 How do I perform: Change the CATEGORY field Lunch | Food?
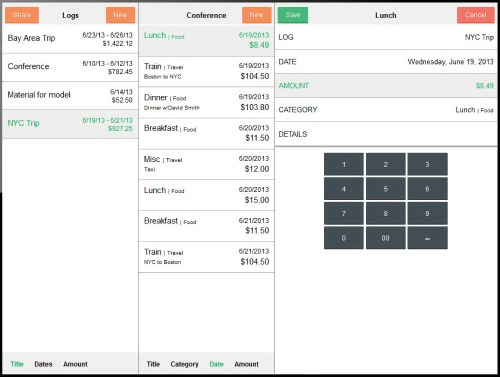tap(386, 110)
